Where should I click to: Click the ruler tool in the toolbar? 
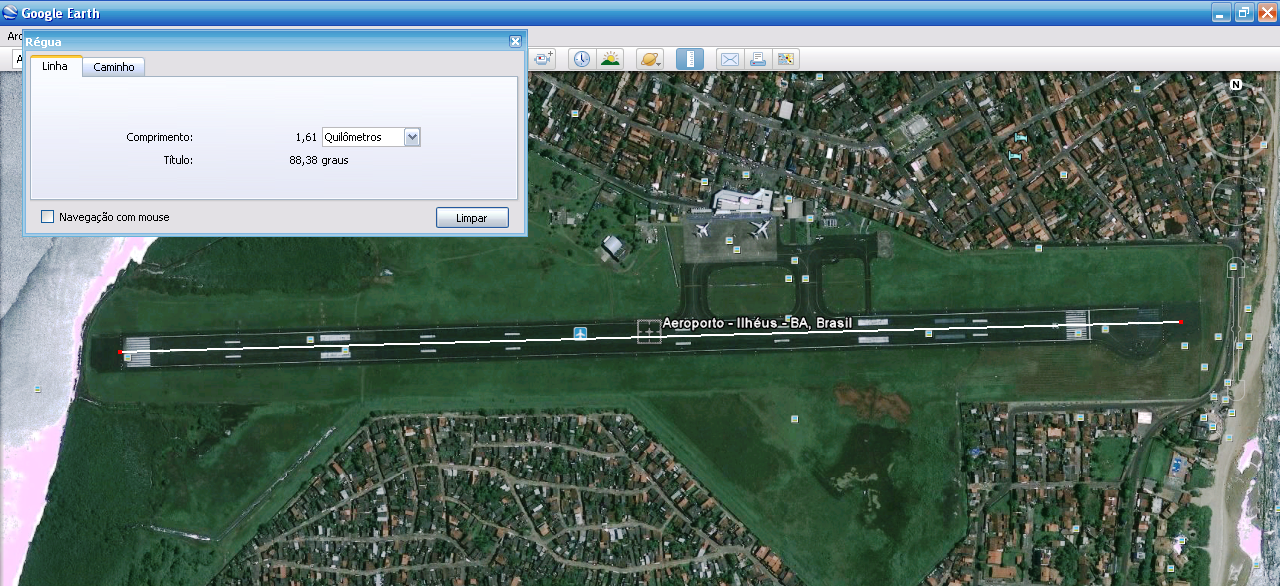coord(690,59)
